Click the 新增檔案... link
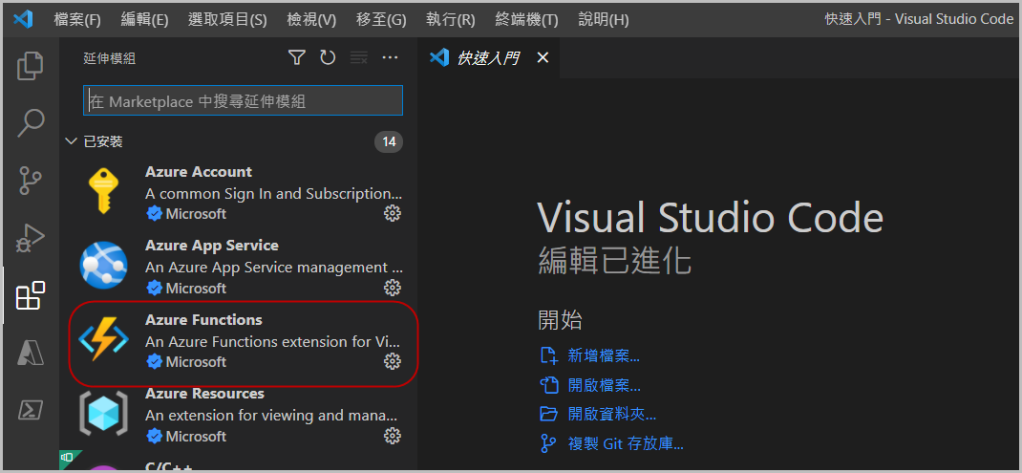The height and width of the screenshot is (473, 1022). (602, 355)
